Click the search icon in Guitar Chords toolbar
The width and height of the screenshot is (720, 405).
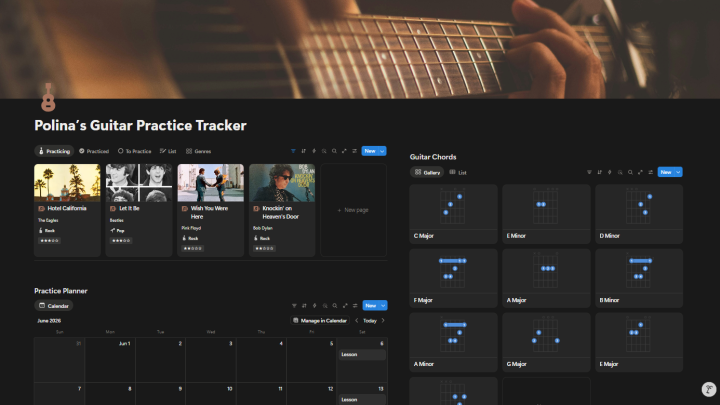(630, 172)
